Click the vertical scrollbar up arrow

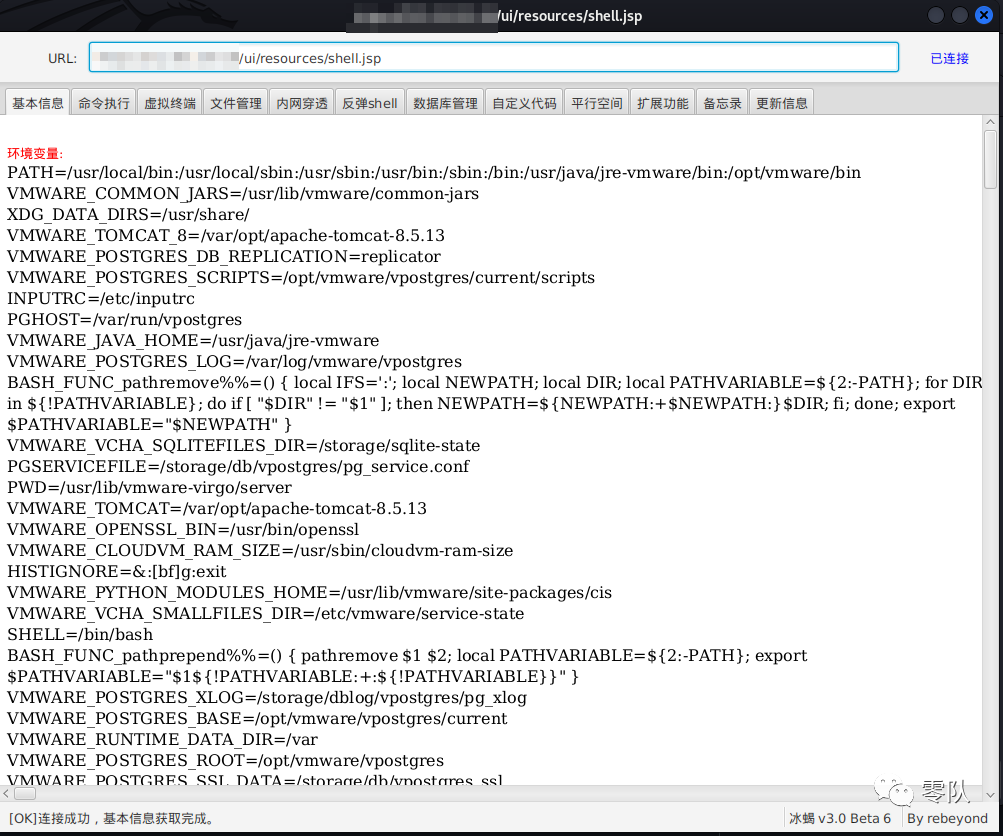tap(990, 122)
